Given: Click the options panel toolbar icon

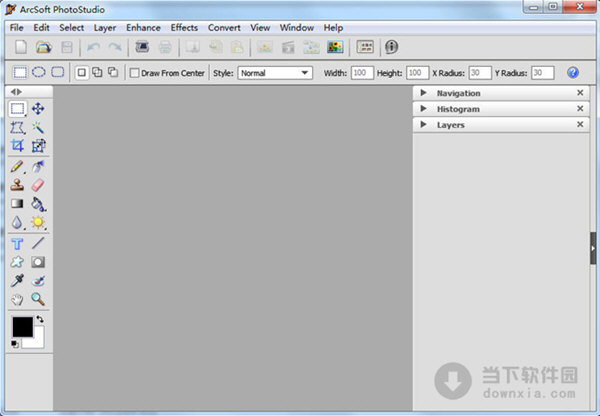Looking at the screenshot, I should pyautogui.click(x=365, y=47).
